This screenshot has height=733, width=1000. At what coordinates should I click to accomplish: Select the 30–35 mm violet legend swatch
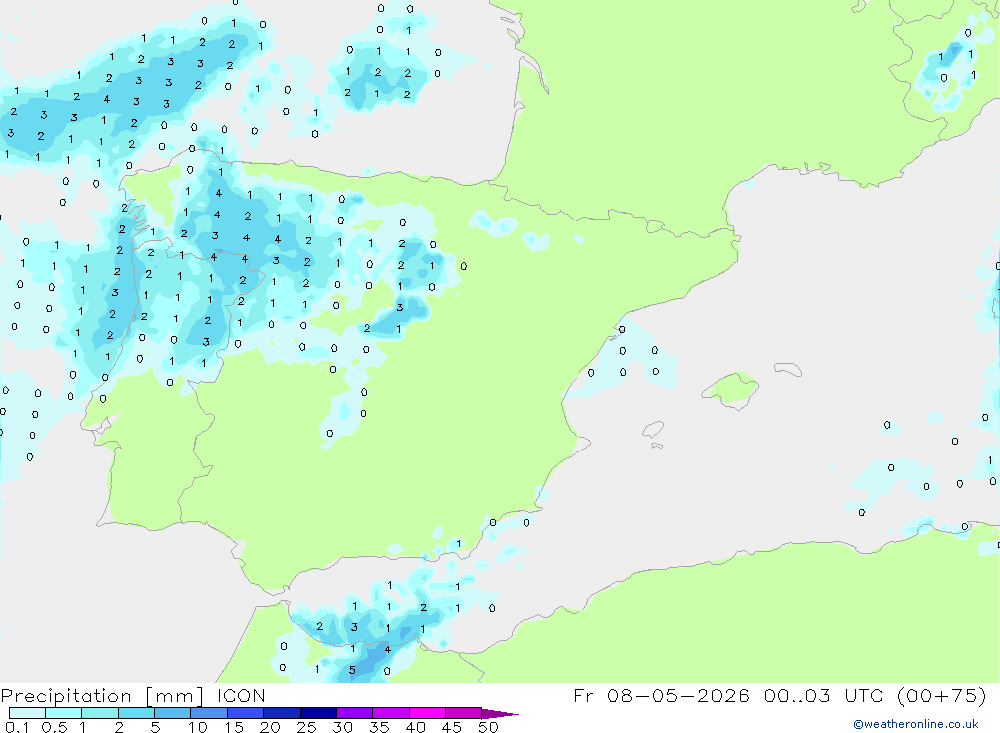tap(355, 713)
